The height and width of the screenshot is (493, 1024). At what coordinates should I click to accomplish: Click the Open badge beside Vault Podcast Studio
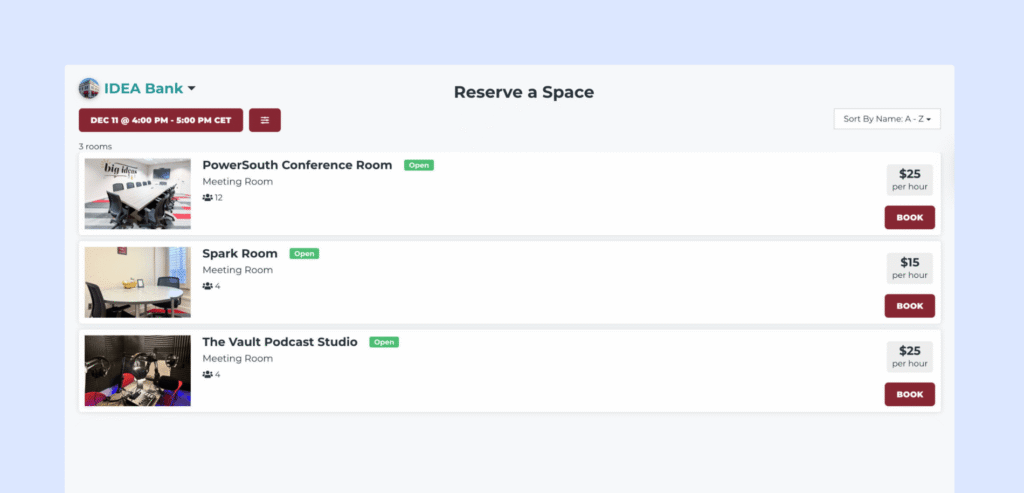pyautogui.click(x=384, y=342)
